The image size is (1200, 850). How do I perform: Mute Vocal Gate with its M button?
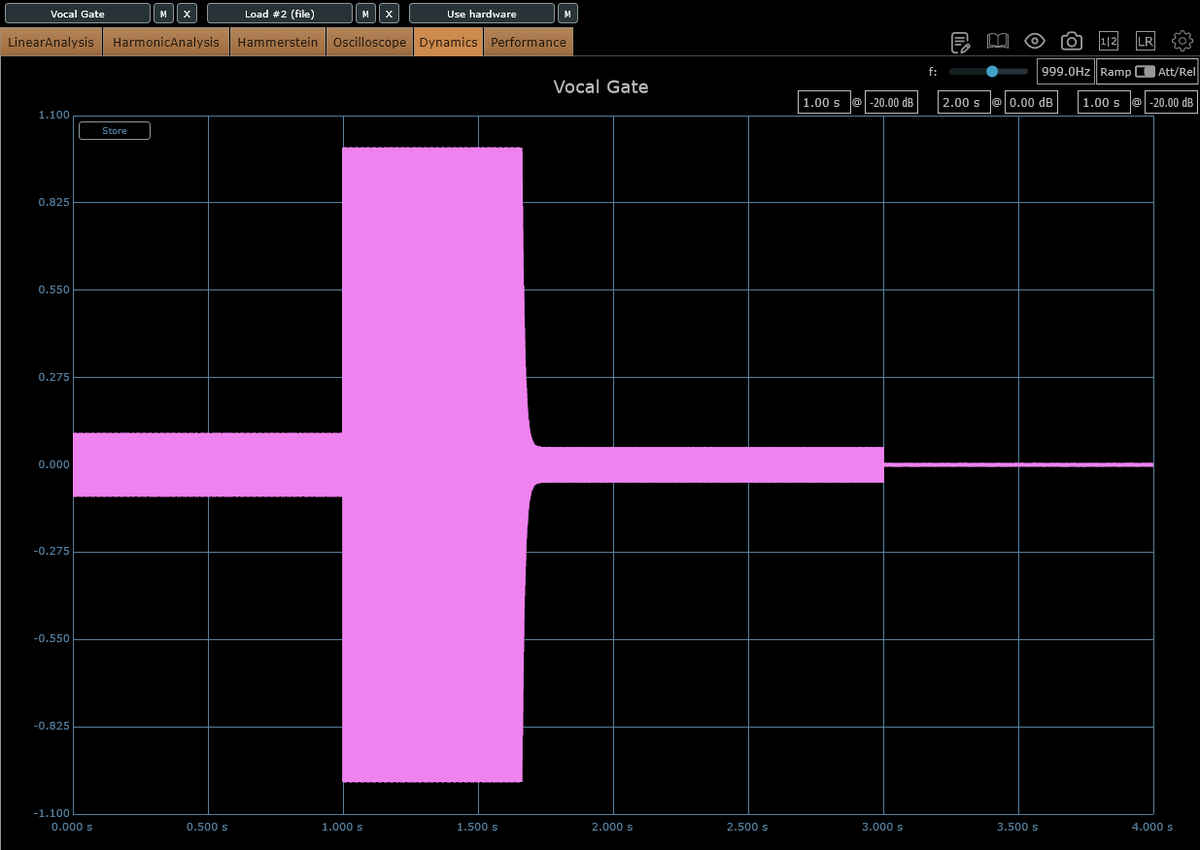point(164,14)
